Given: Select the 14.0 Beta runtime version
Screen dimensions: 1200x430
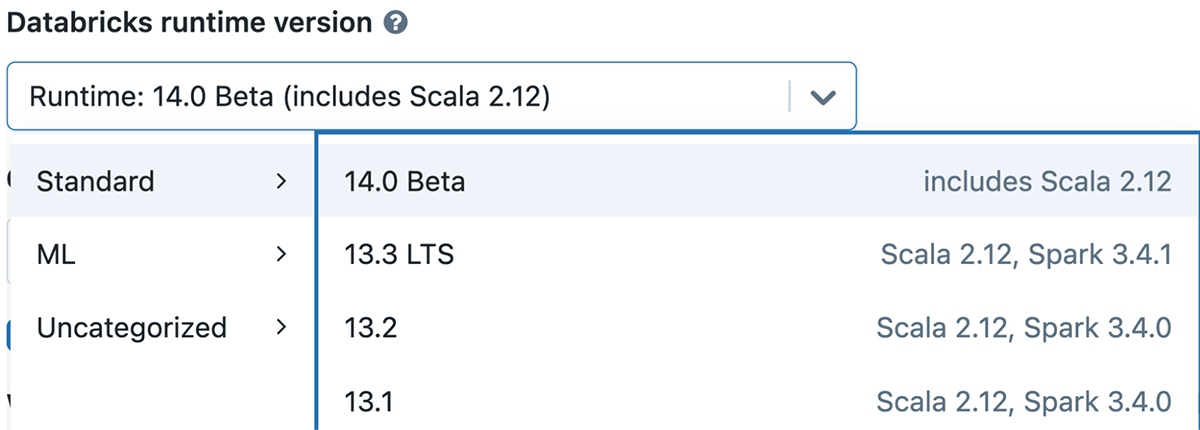Looking at the screenshot, I should click(x=405, y=181).
